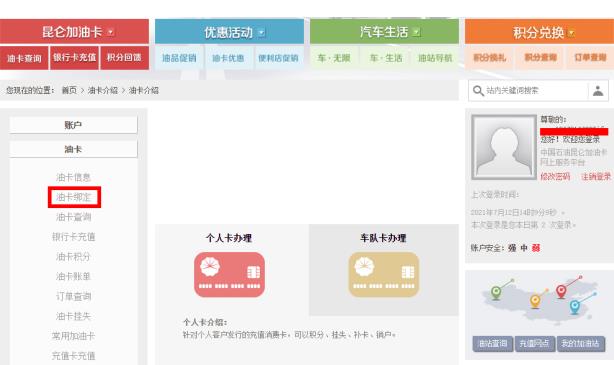Expand the 积分兑换 dropdown arrow
The width and height of the screenshot is (614, 365).
(x=571, y=33)
